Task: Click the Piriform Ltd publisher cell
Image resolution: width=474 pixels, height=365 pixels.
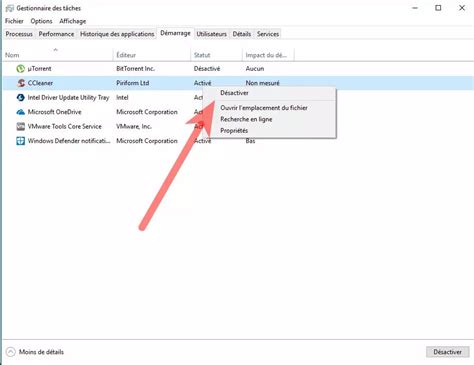Action: click(x=132, y=83)
